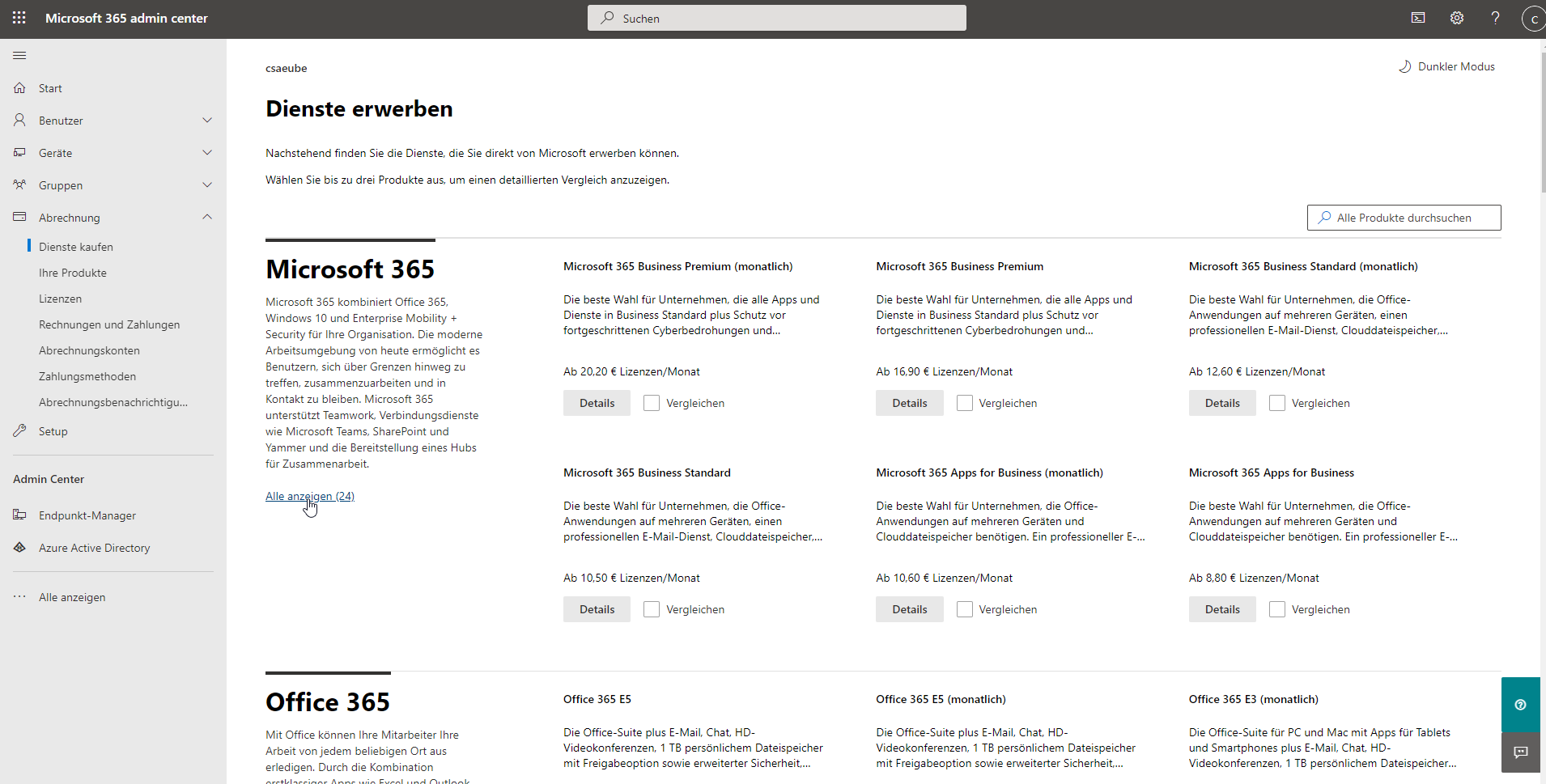Screen dimensions: 1546x784
Task: Open Lizenzen page
Action: click(60, 299)
